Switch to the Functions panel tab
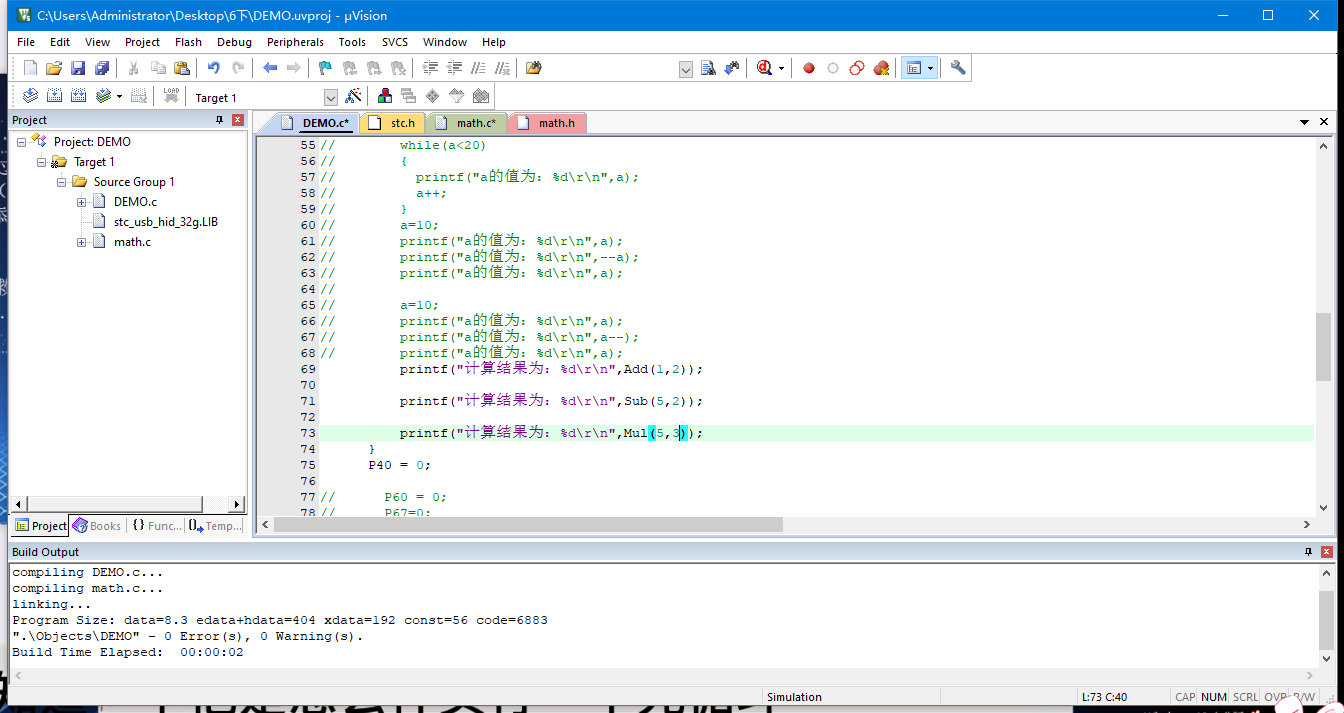Viewport: 1344px width, 713px height. click(x=157, y=526)
